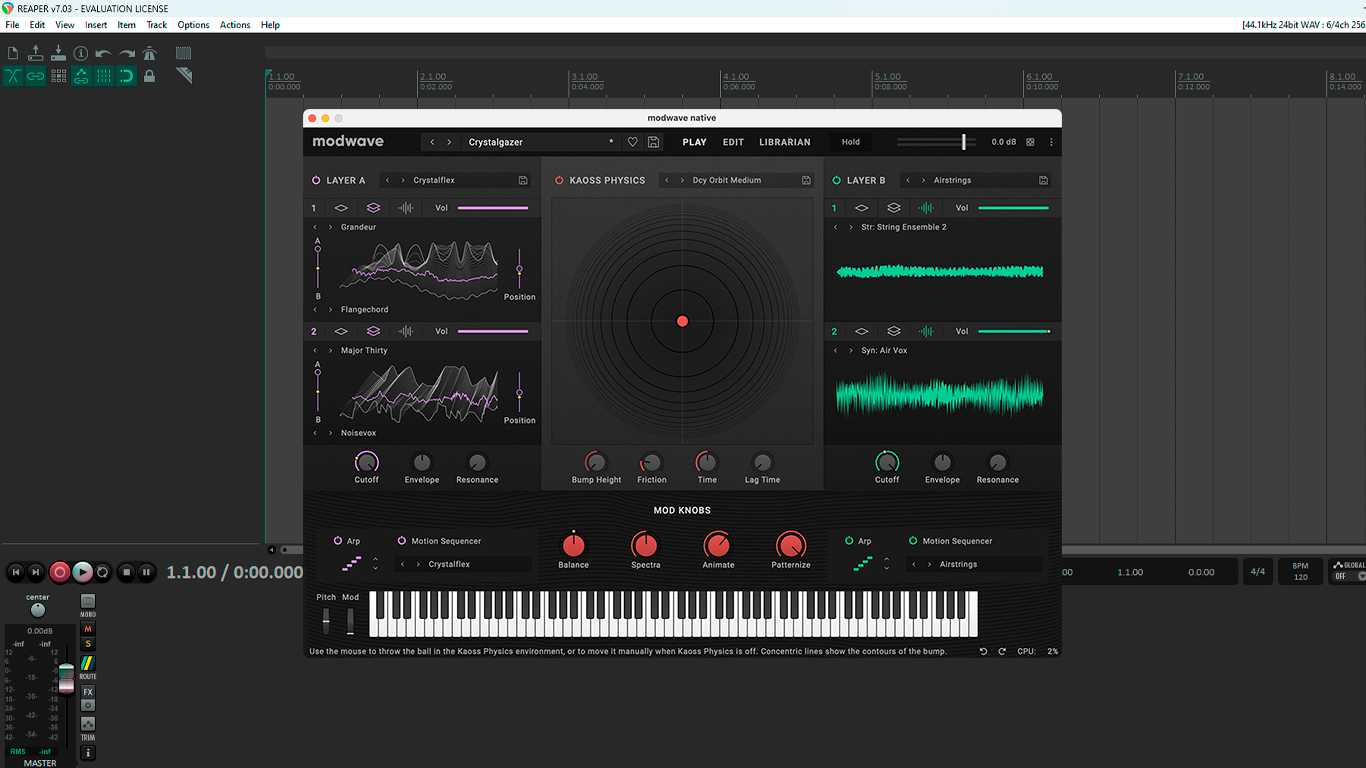Toggle Layer A Motion Sequencer power

[402, 541]
